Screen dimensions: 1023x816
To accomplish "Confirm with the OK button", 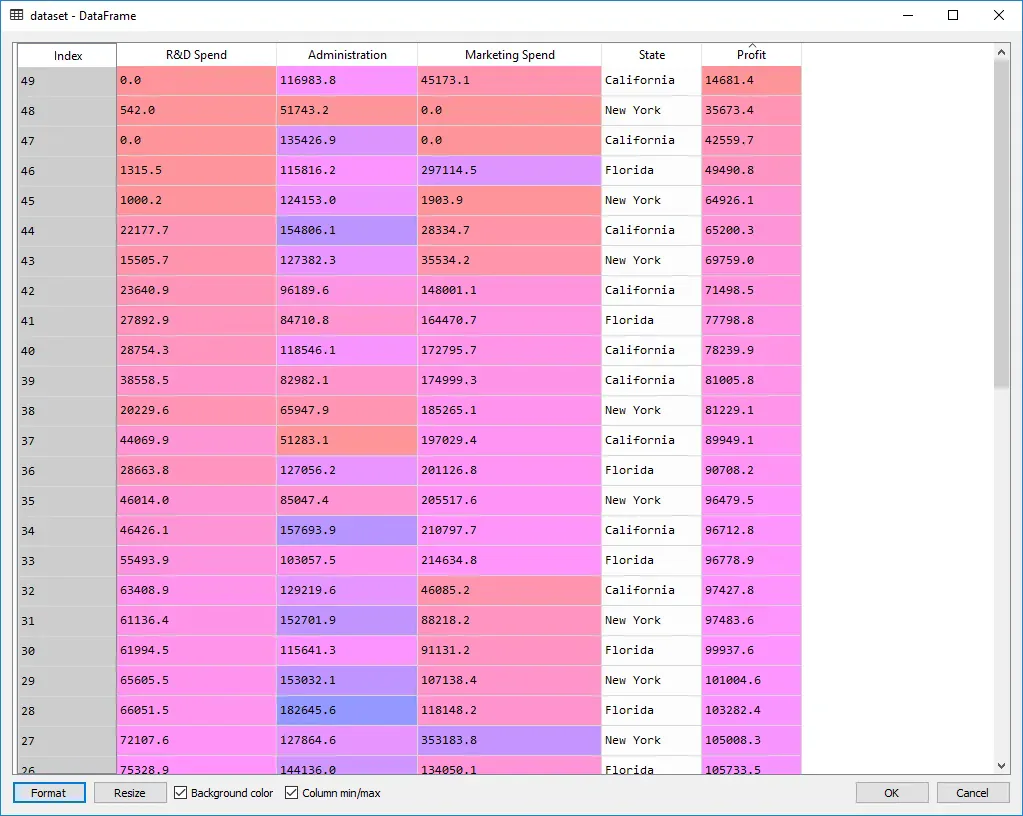I will click(x=892, y=793).
